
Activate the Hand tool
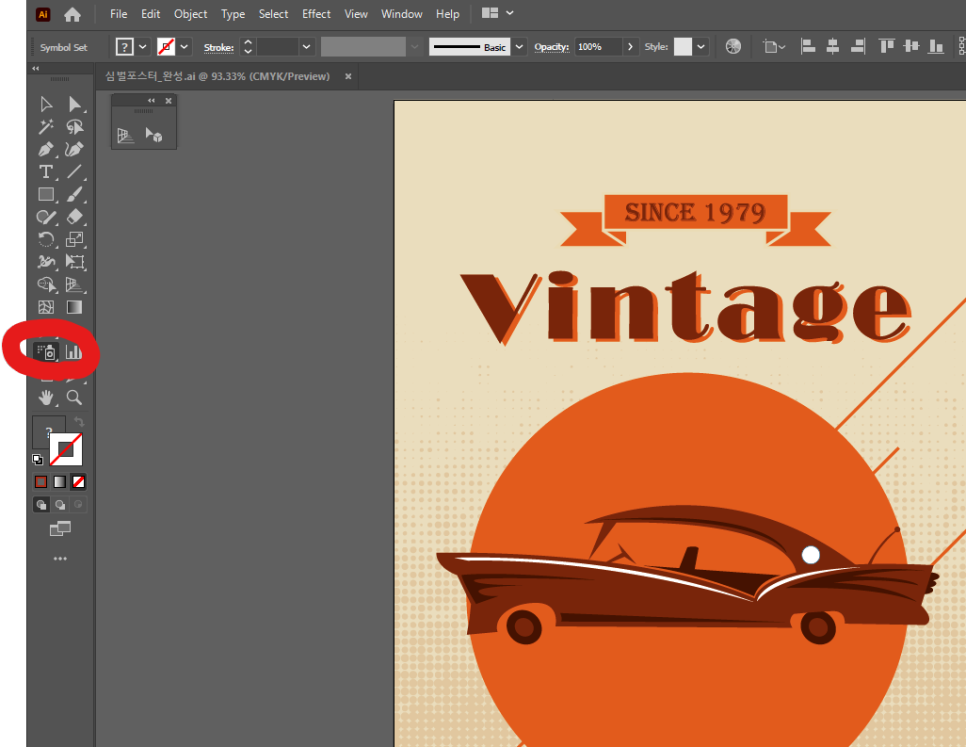[x=46, y=398]
